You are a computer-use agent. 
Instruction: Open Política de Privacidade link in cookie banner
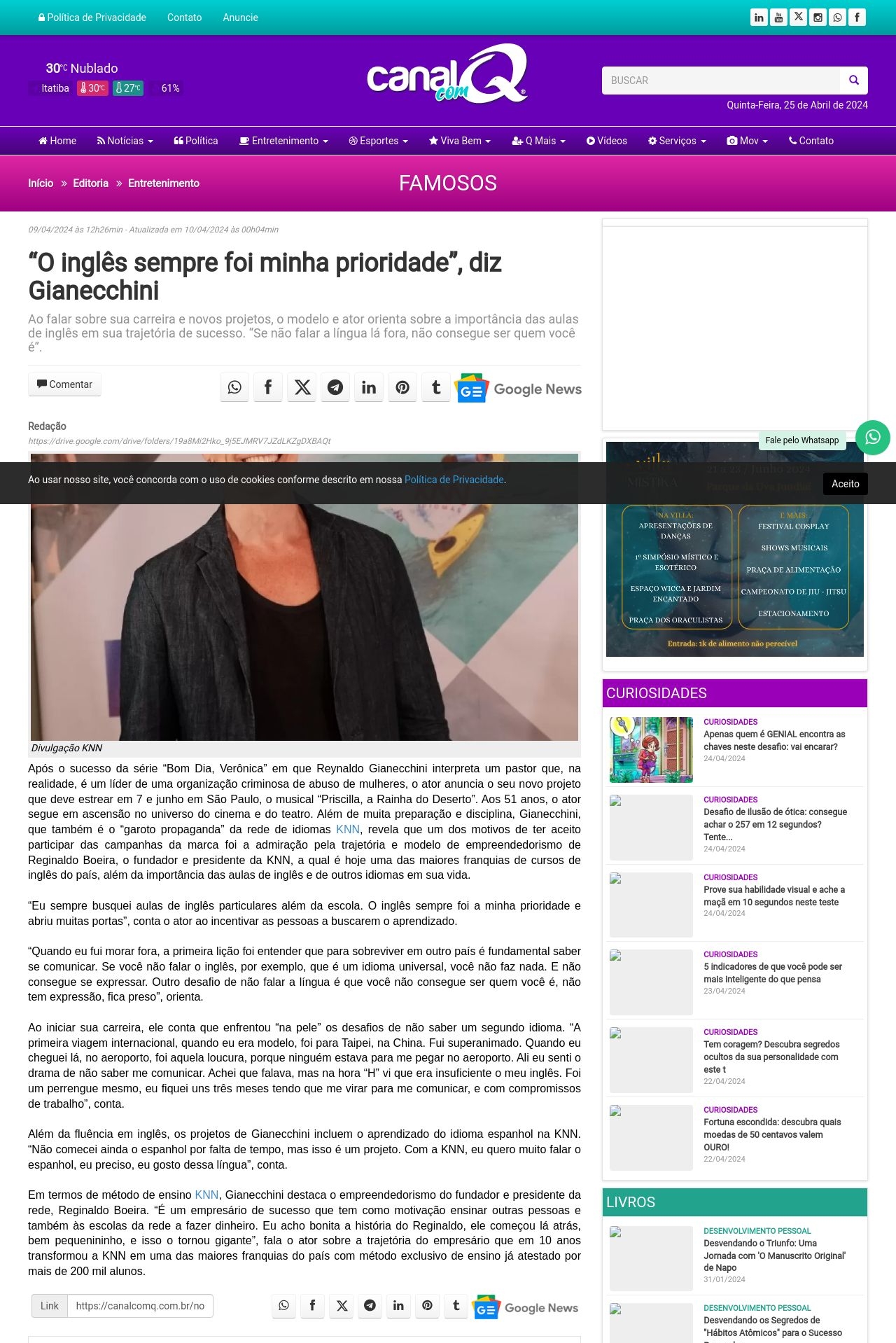[x=454, y=480]
